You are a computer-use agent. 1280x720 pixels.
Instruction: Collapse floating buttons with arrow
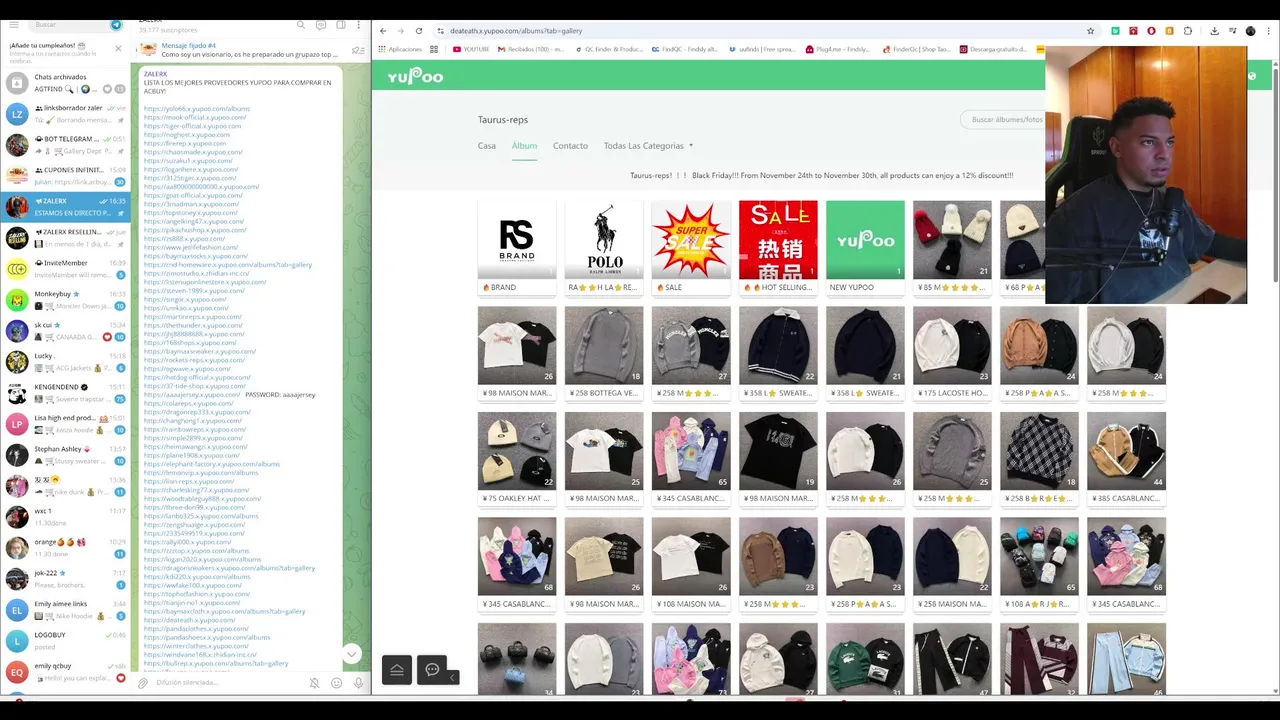tap(452, 677)
